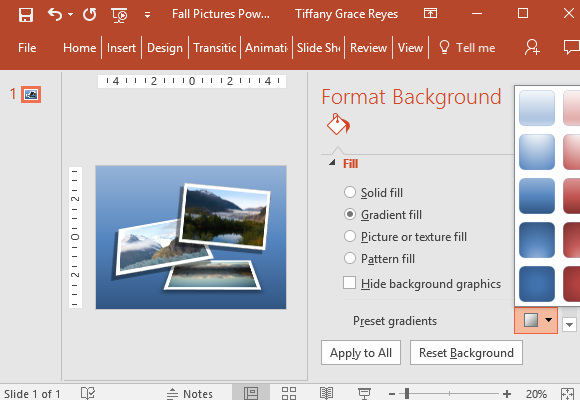Click the Fill paint bucket icon
This screenshot has height=400, width=580.
[338, 124]
